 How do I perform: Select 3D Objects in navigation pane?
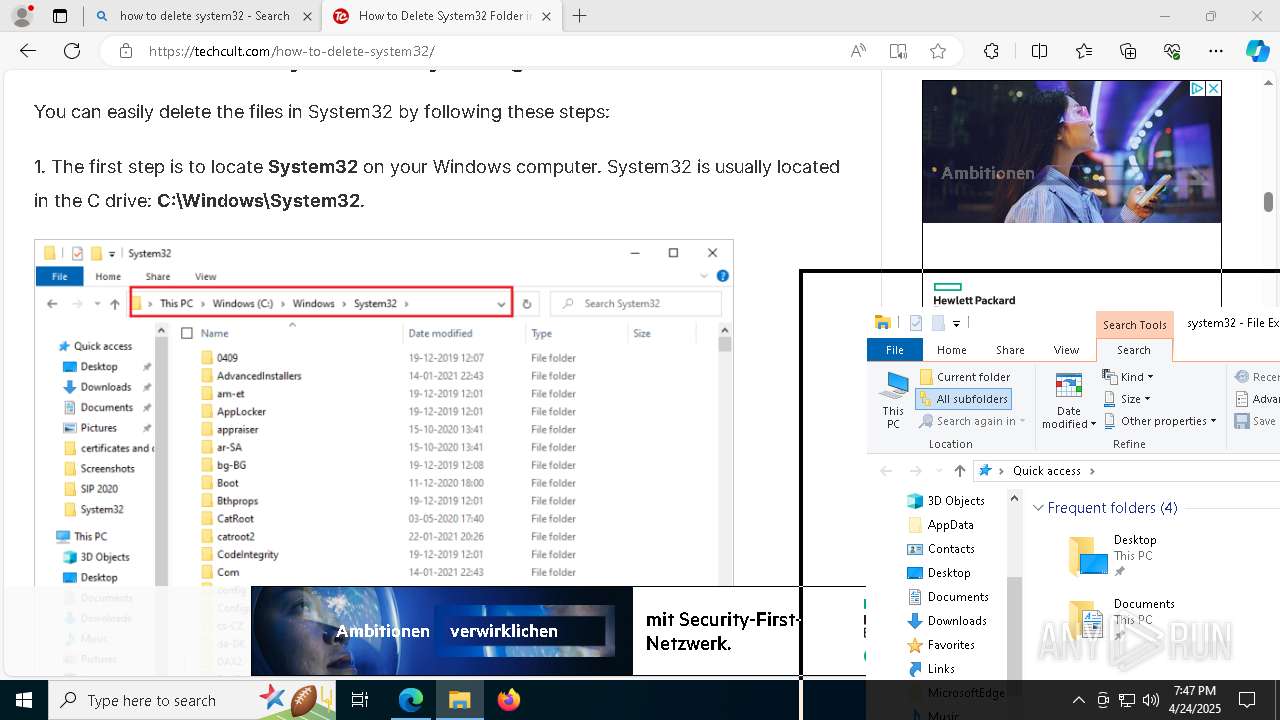pos(946,500)
